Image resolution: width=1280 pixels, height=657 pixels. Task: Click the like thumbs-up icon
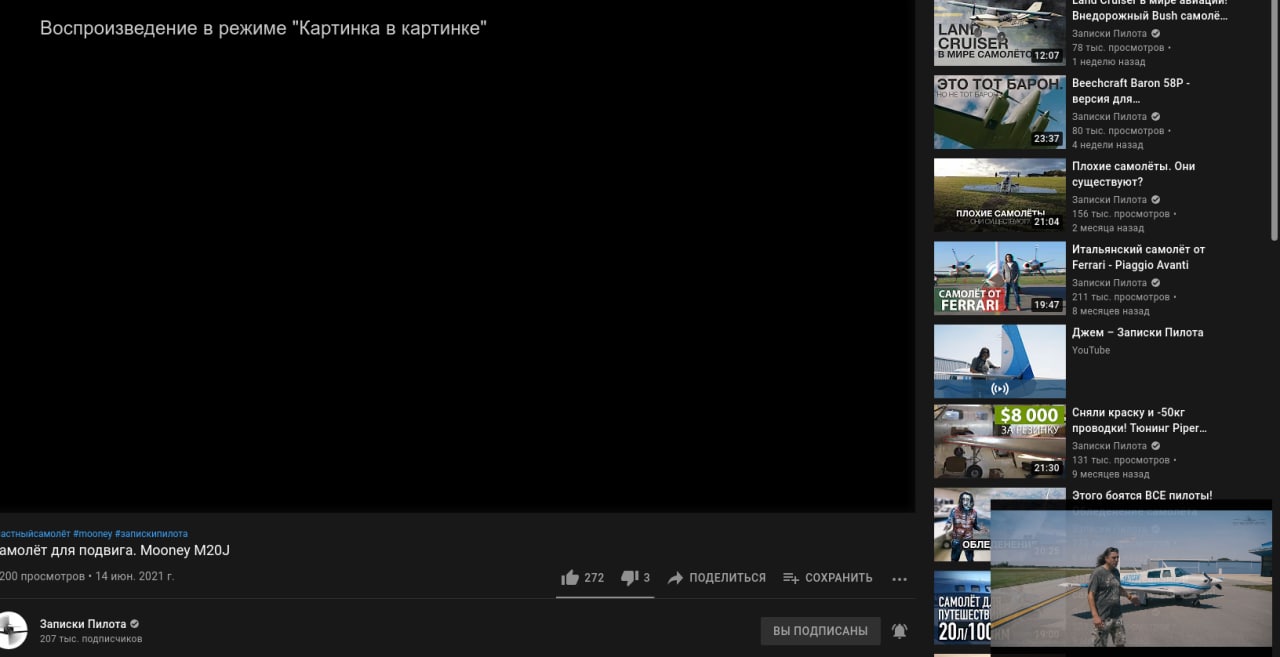click(x=570, y=578)
